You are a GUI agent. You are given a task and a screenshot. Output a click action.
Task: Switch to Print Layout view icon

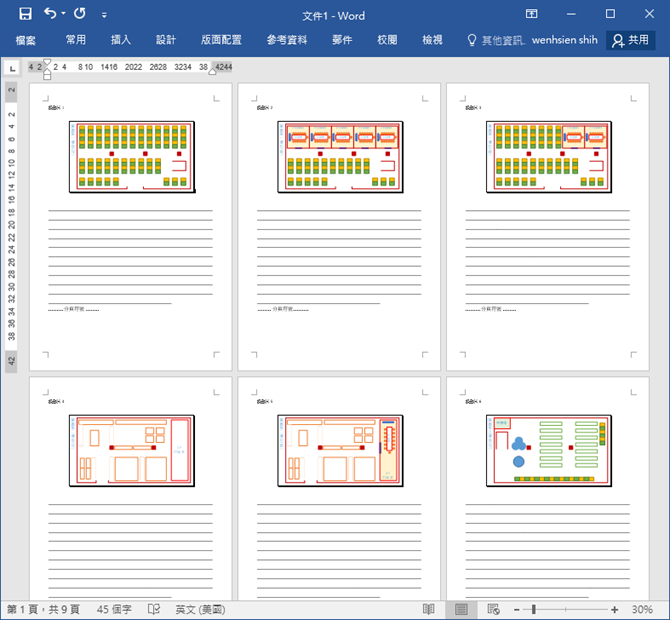pos(461,609)
